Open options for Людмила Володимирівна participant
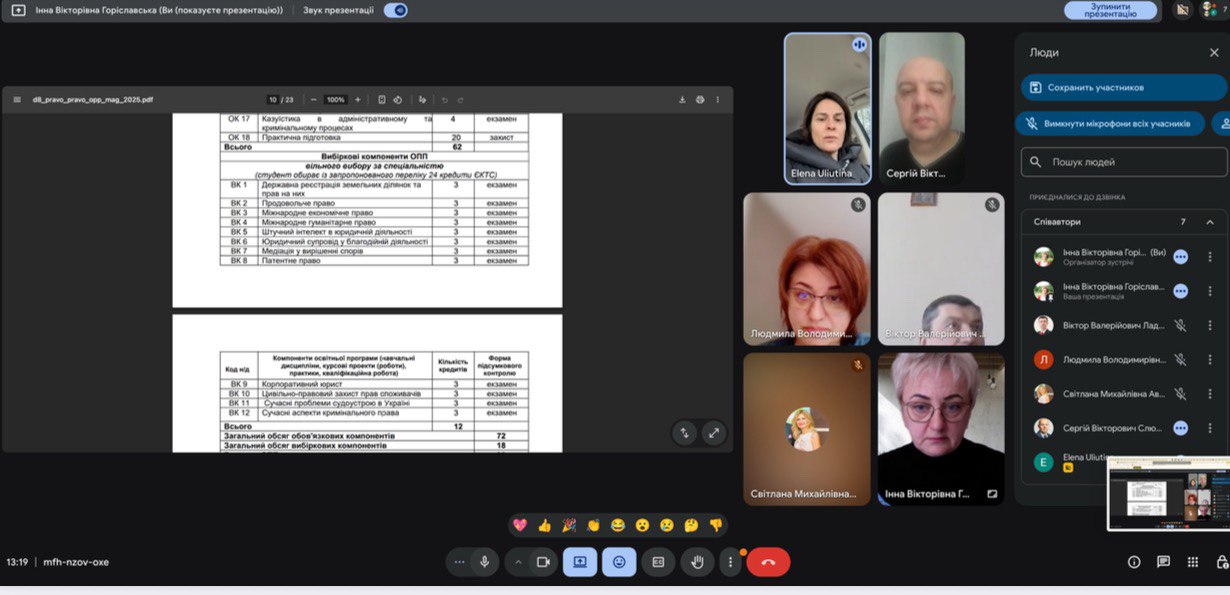 tap(1210, 359)
